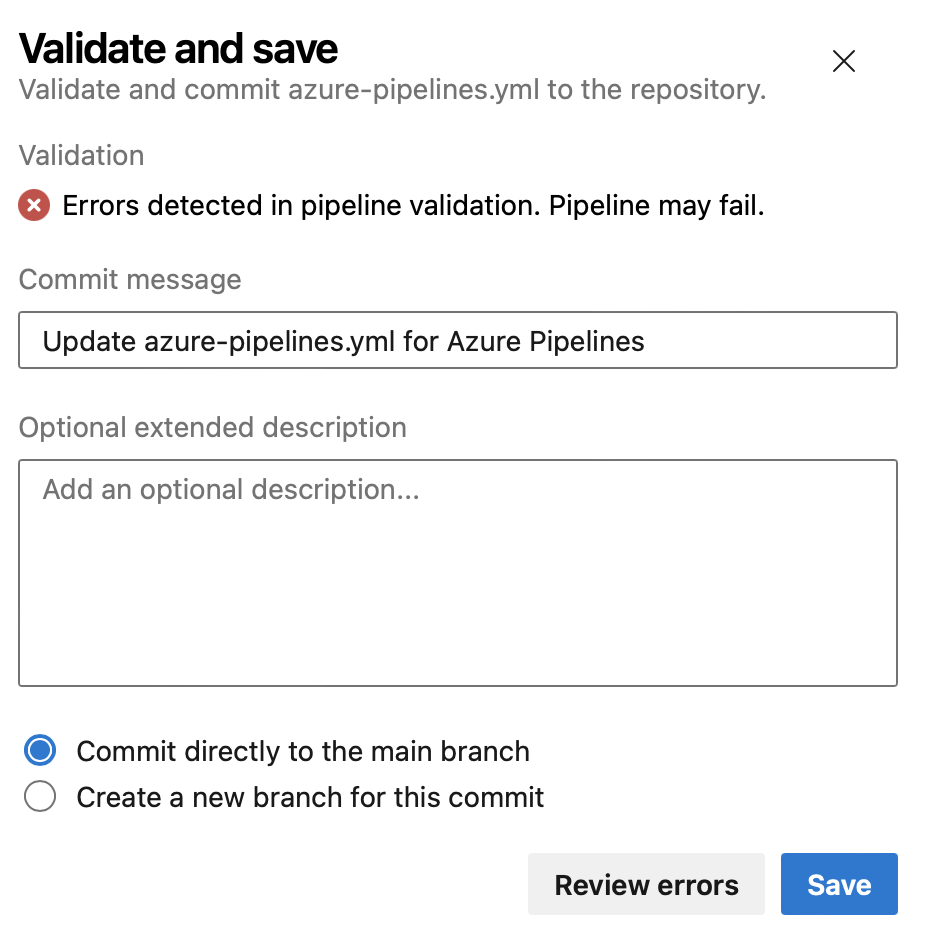Click inside the optional extended description box

tap(458, 573)
